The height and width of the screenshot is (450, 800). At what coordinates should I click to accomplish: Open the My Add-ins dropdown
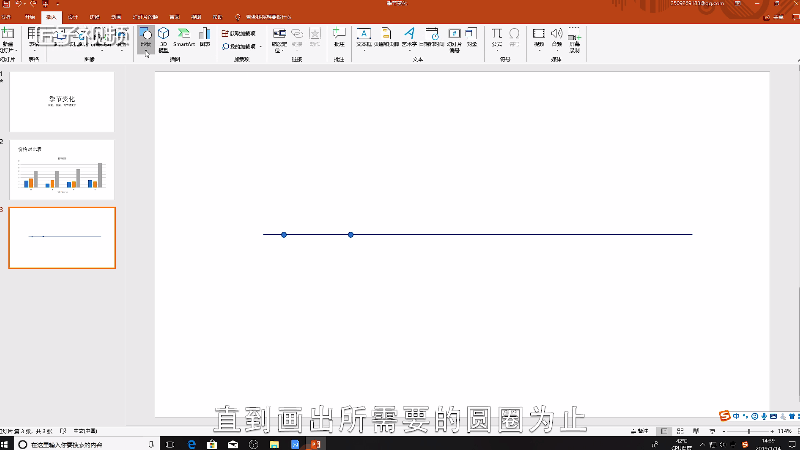tap(241, 46)
